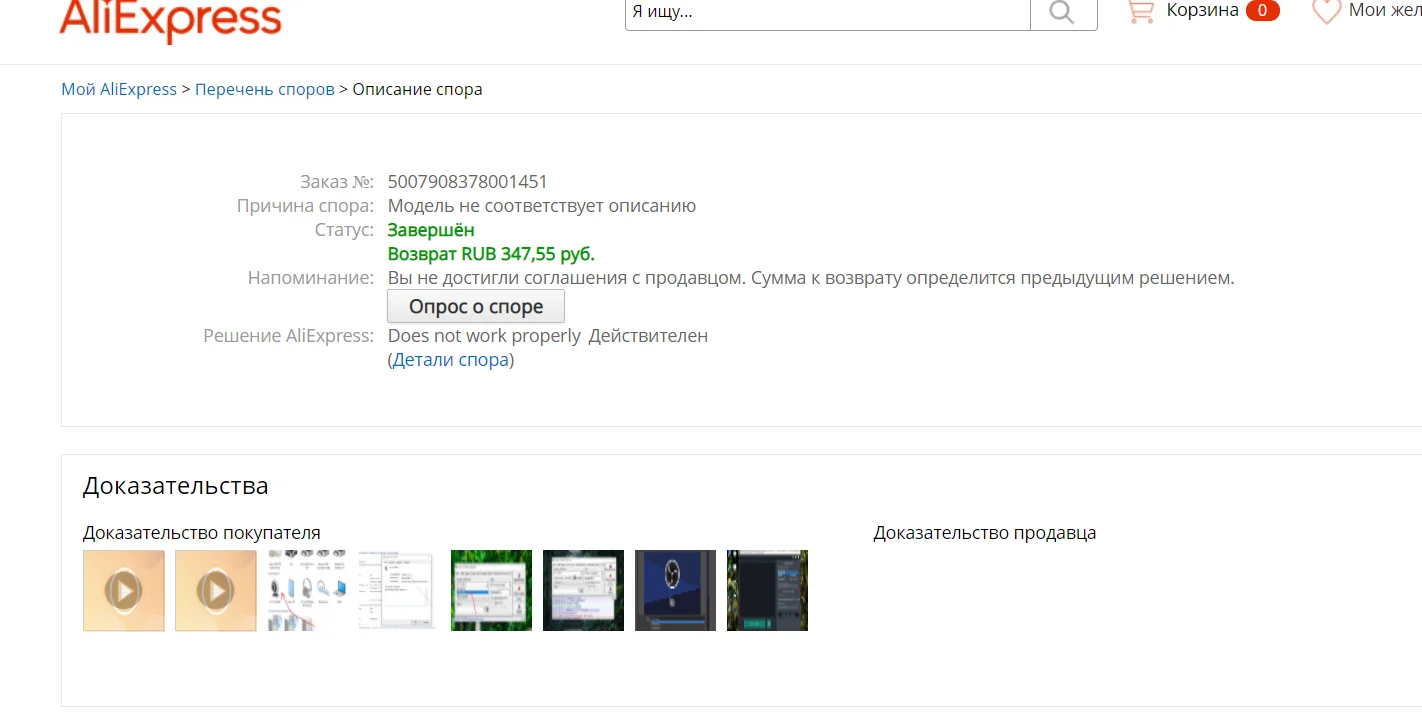Click the 'Описание спора' breadcrumb text
The width and height of the screenshot is (1422, 726).
coord(418,89)
